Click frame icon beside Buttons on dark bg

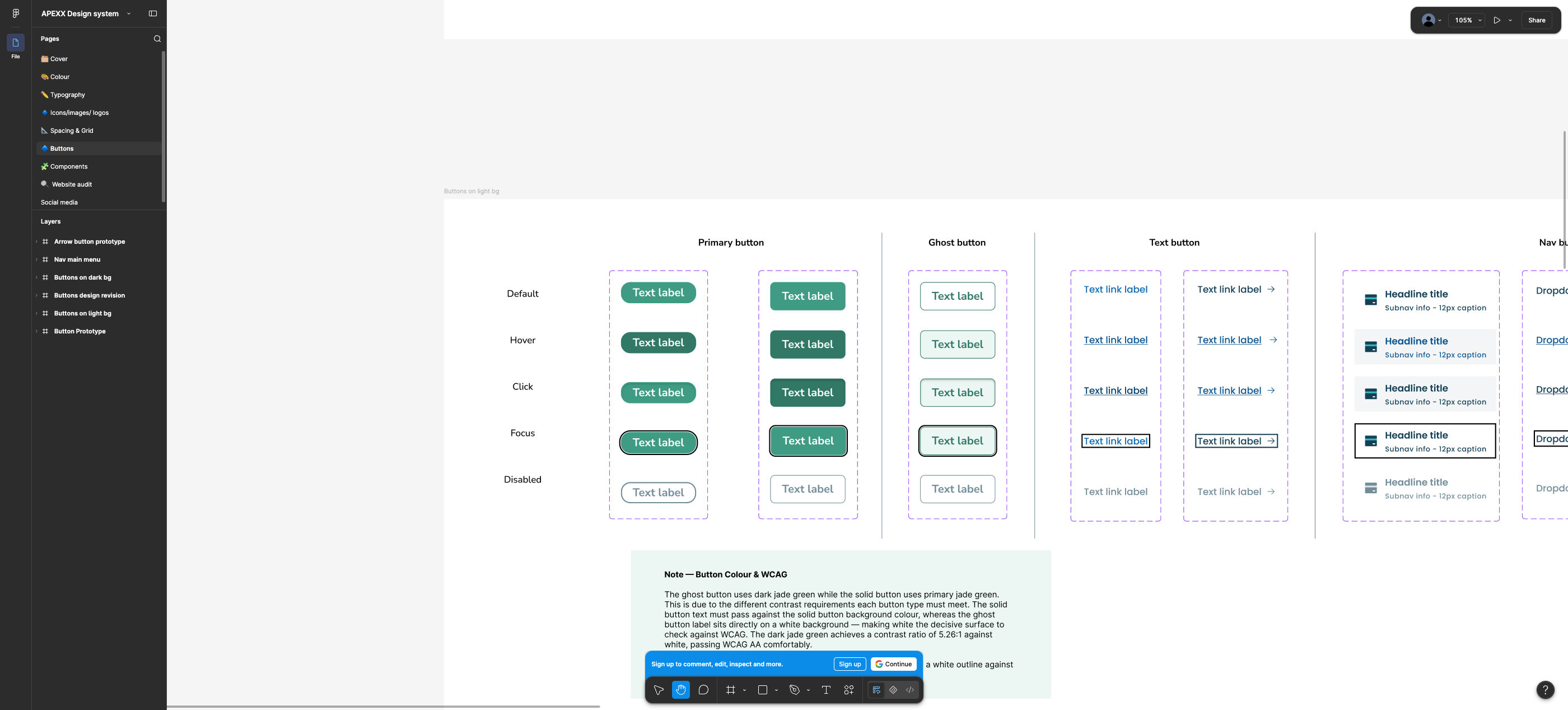(45, 277)
